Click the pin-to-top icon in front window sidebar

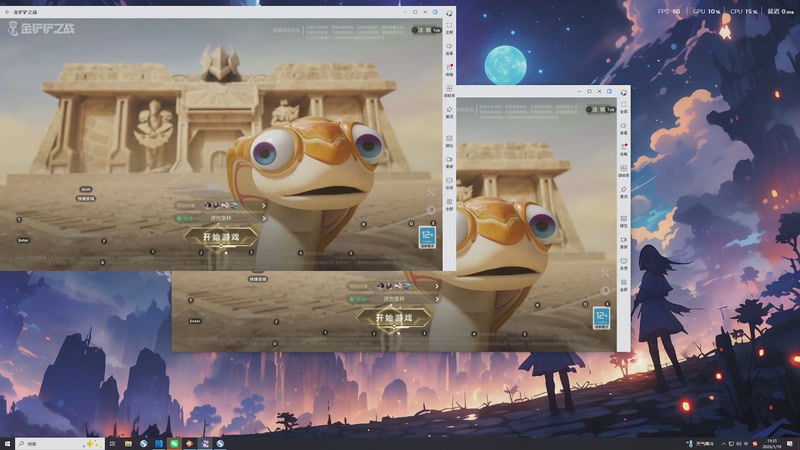point(449,111)
